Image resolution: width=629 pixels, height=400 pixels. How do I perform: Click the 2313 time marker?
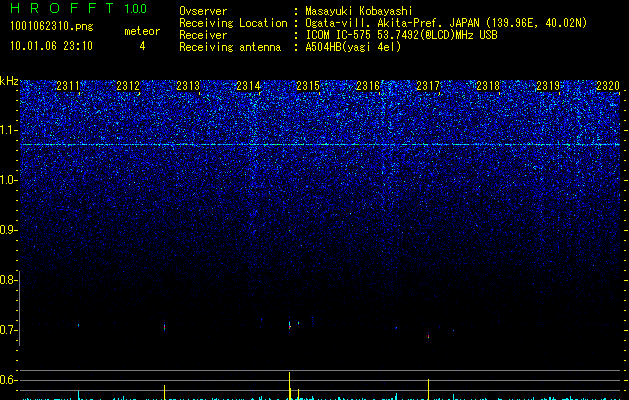click(188, 85)
